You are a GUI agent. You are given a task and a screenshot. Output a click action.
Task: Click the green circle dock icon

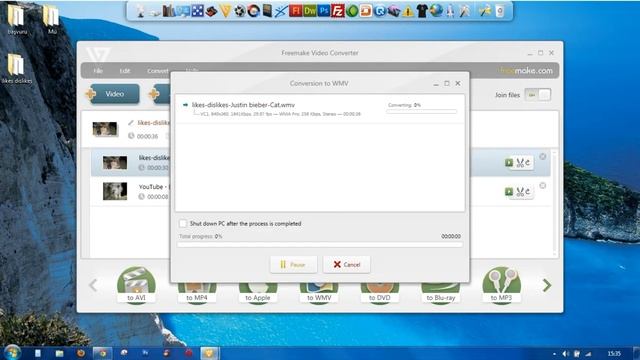tap(352, 11)
